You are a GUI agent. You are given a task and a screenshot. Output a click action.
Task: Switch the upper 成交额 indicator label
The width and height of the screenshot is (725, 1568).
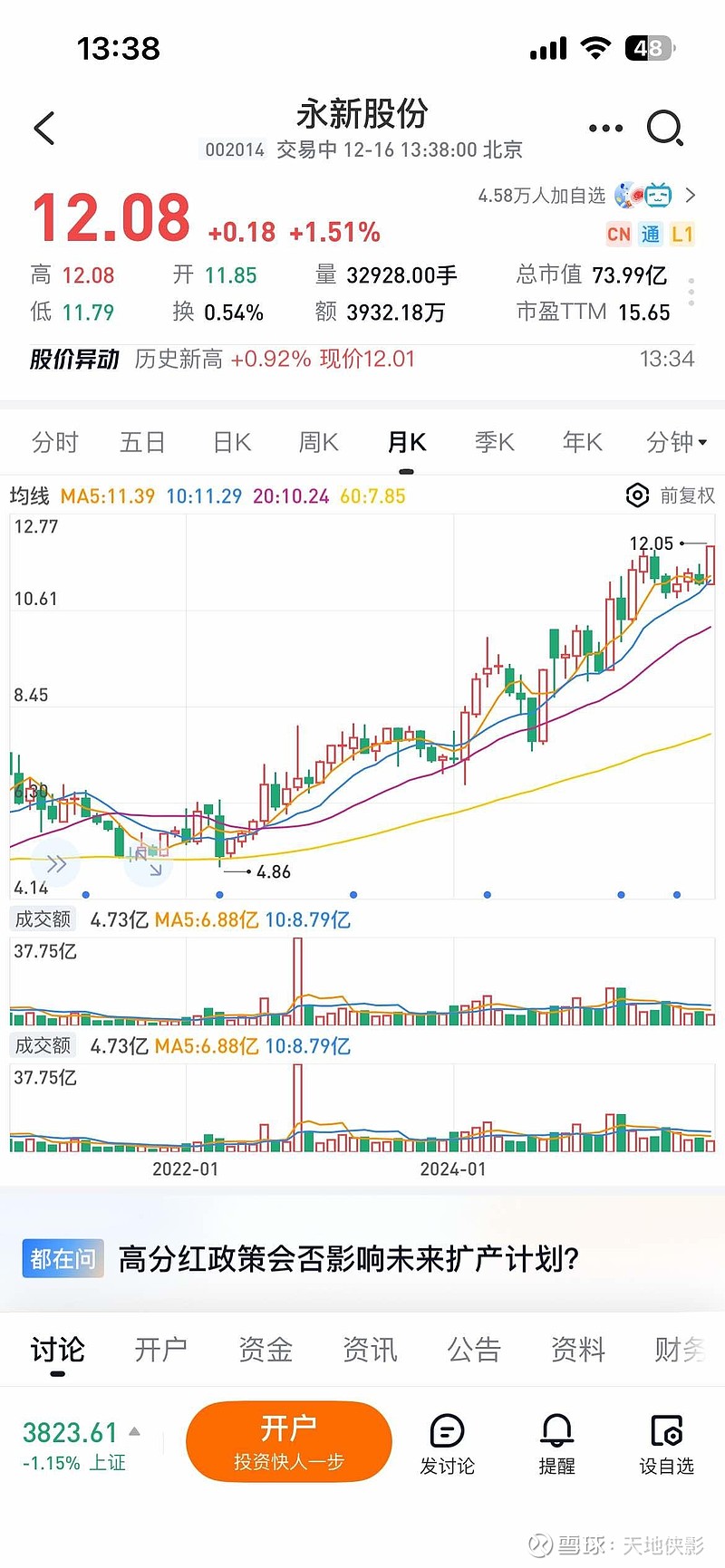(x=43, y=919)
